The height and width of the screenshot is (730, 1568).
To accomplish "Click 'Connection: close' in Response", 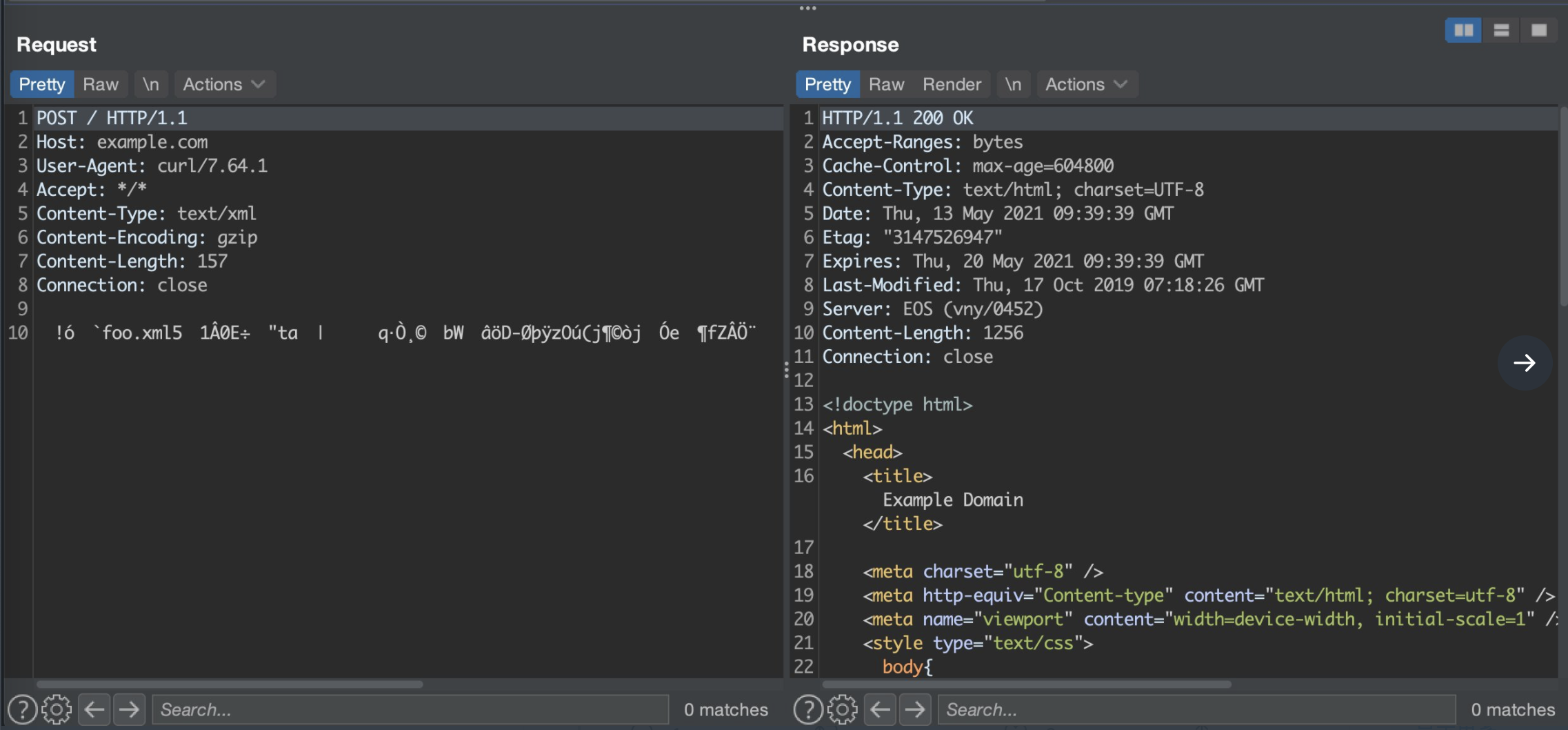I will [x=907, y=357].
